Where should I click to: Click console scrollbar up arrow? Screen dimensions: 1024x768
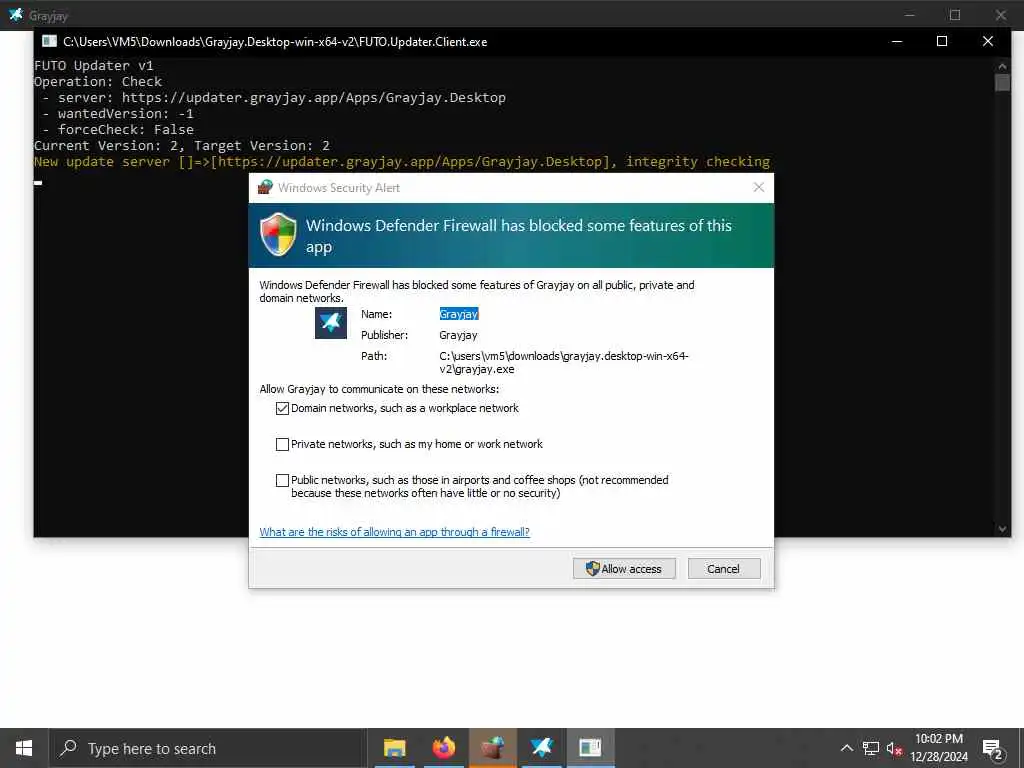1002,65
